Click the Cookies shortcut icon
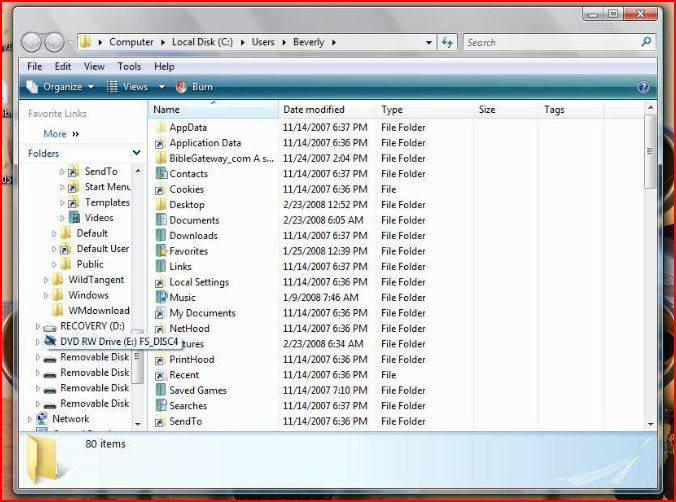 [160, 190]
